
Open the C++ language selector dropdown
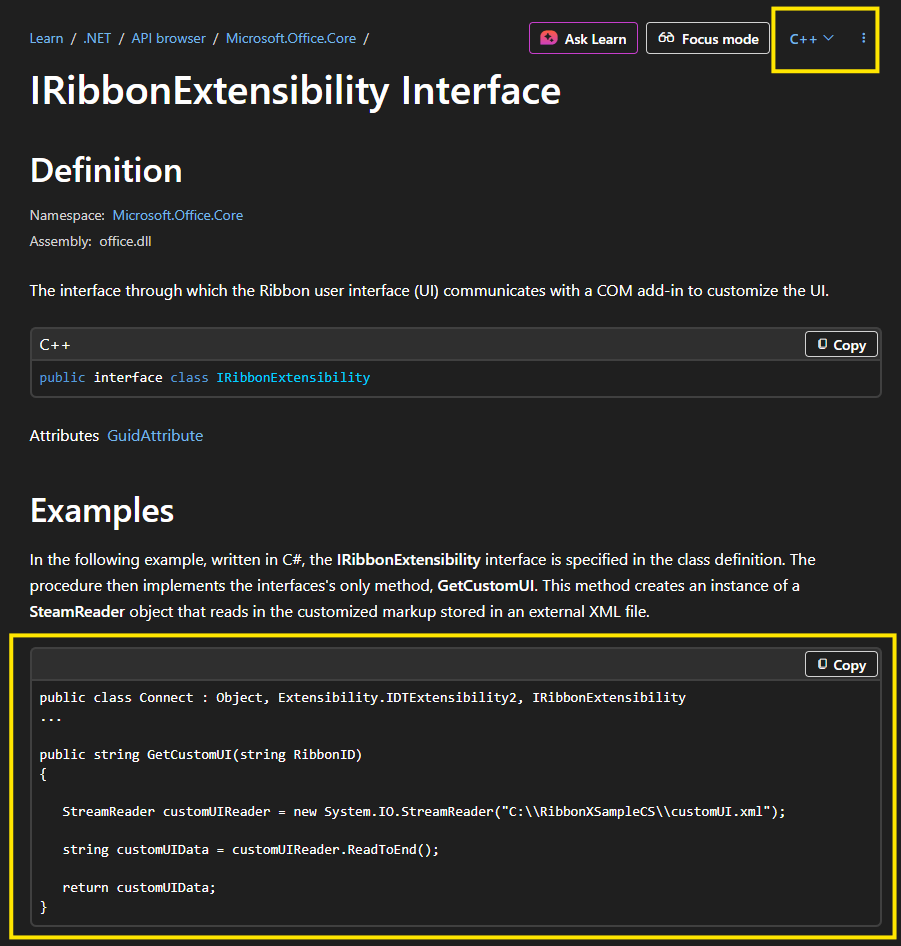[x=811, y=39]
